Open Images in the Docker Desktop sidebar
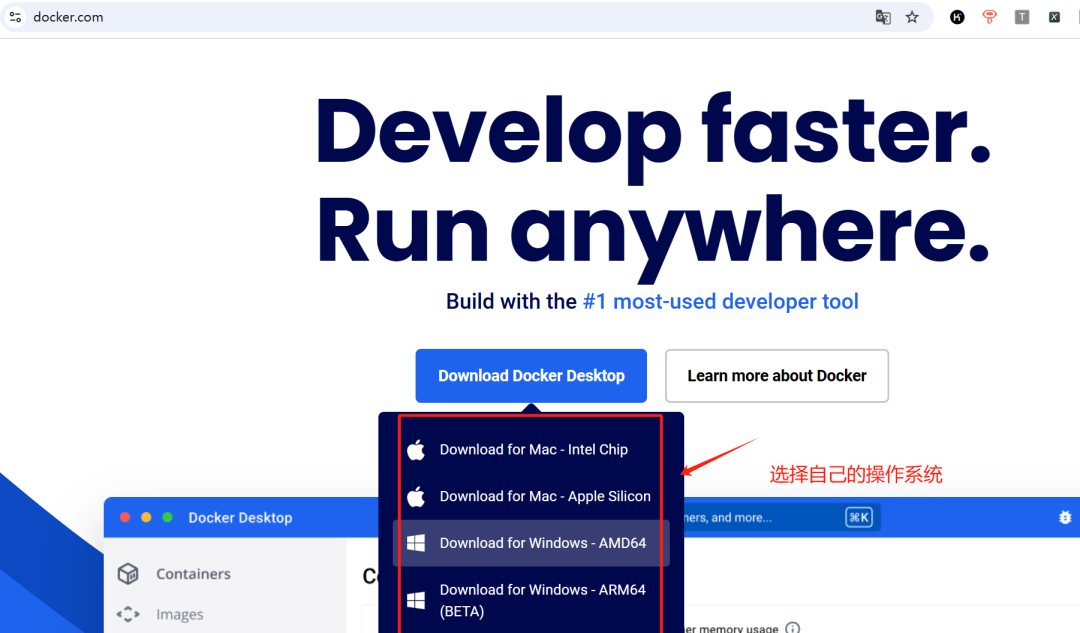 (x=180, y=614)
